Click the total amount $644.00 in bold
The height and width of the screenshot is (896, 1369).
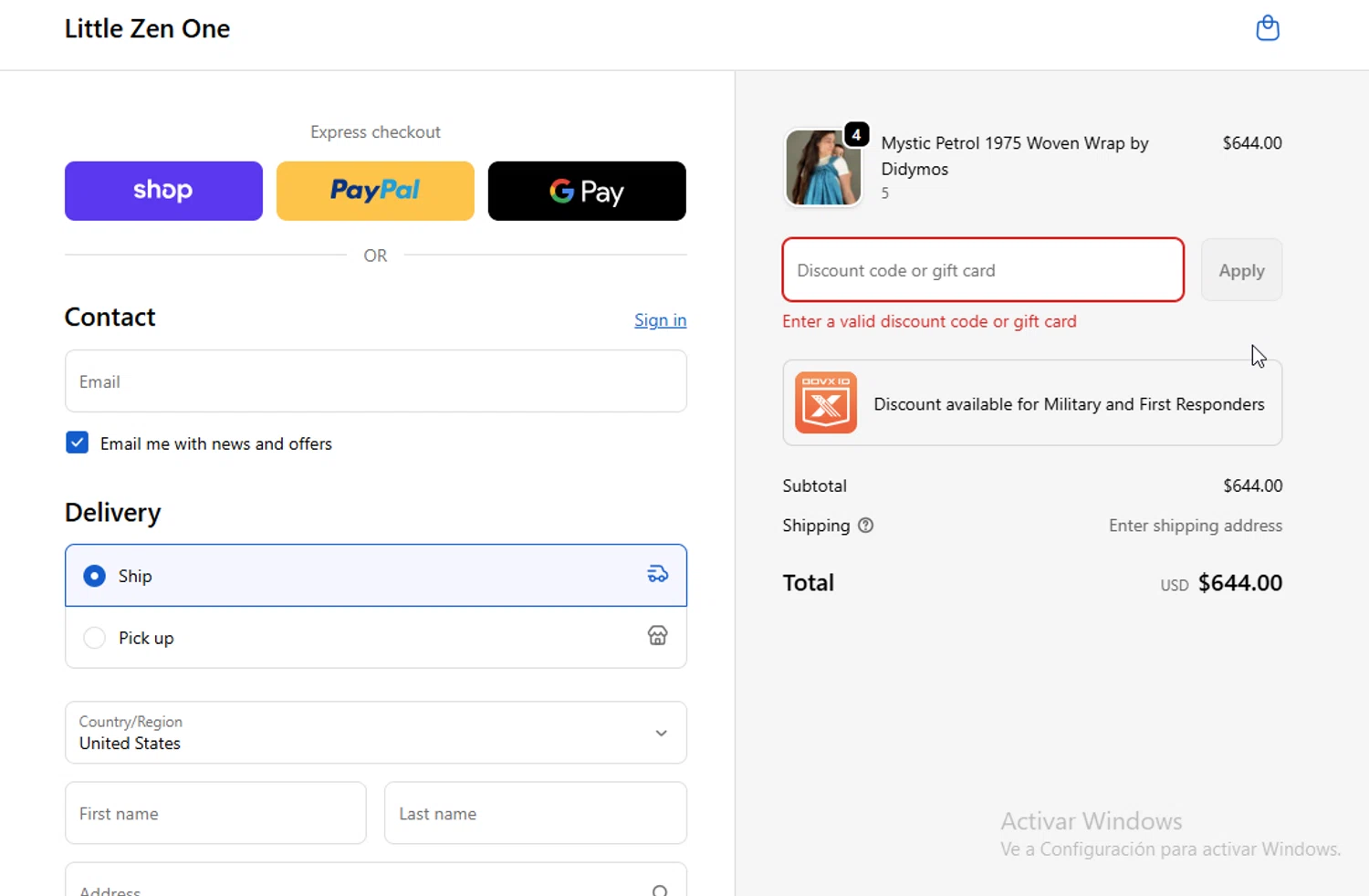point(1240,583)
